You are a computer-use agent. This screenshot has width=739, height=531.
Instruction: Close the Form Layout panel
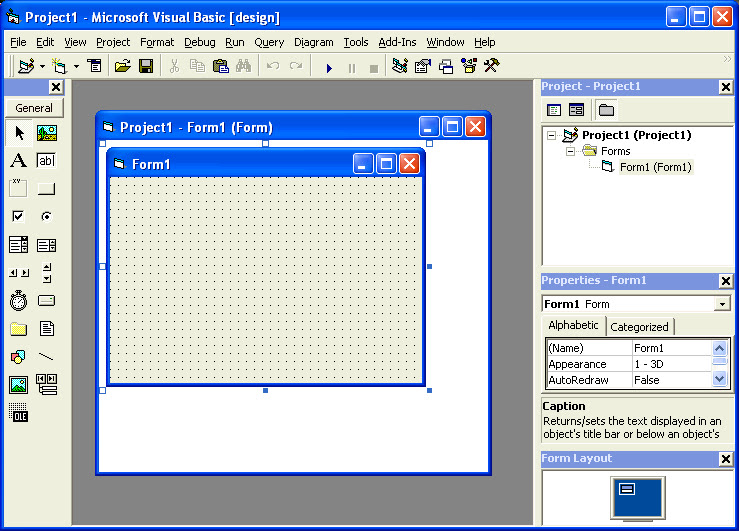pos(726,459)
